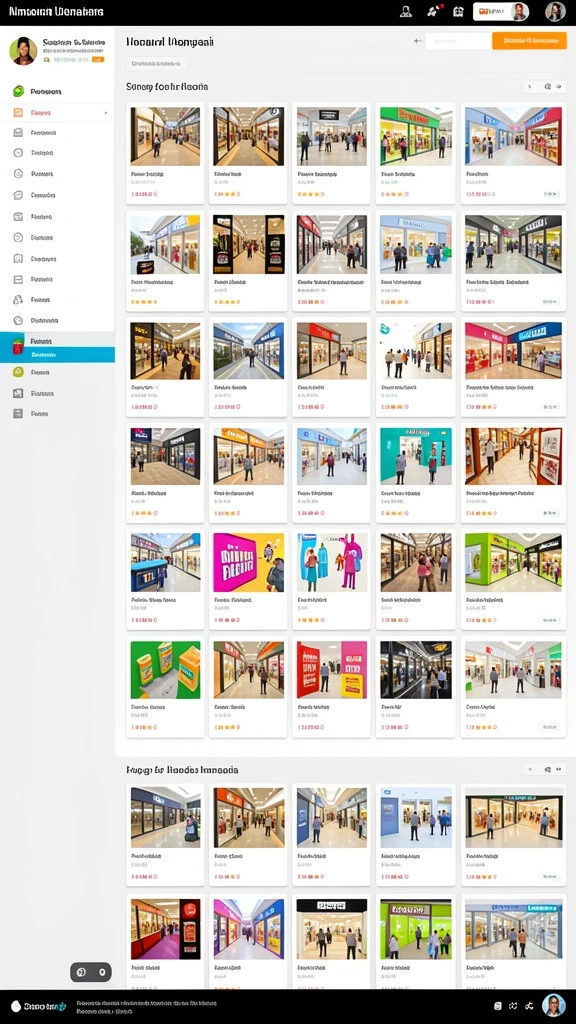Click the sidebar profile photo
The height and width of the screenshot is (1024, 576).
click(x=23, y=50)
